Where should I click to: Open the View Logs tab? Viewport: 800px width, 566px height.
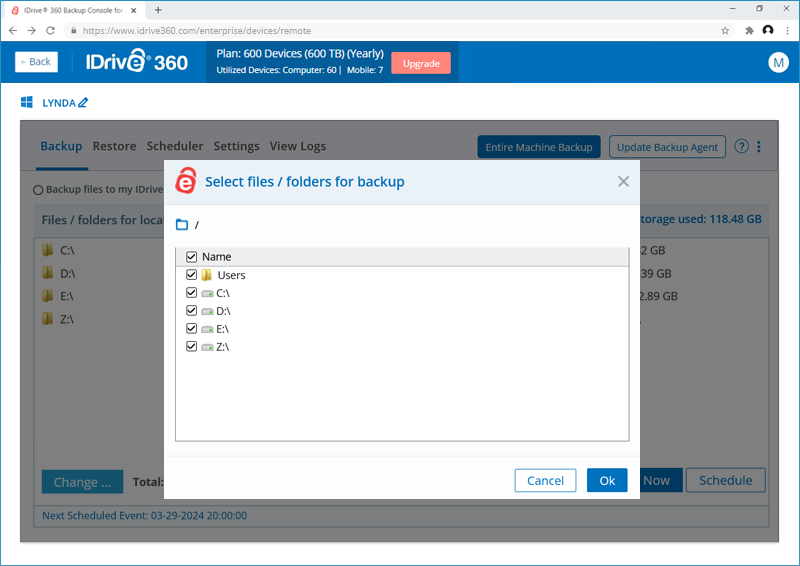298,146
